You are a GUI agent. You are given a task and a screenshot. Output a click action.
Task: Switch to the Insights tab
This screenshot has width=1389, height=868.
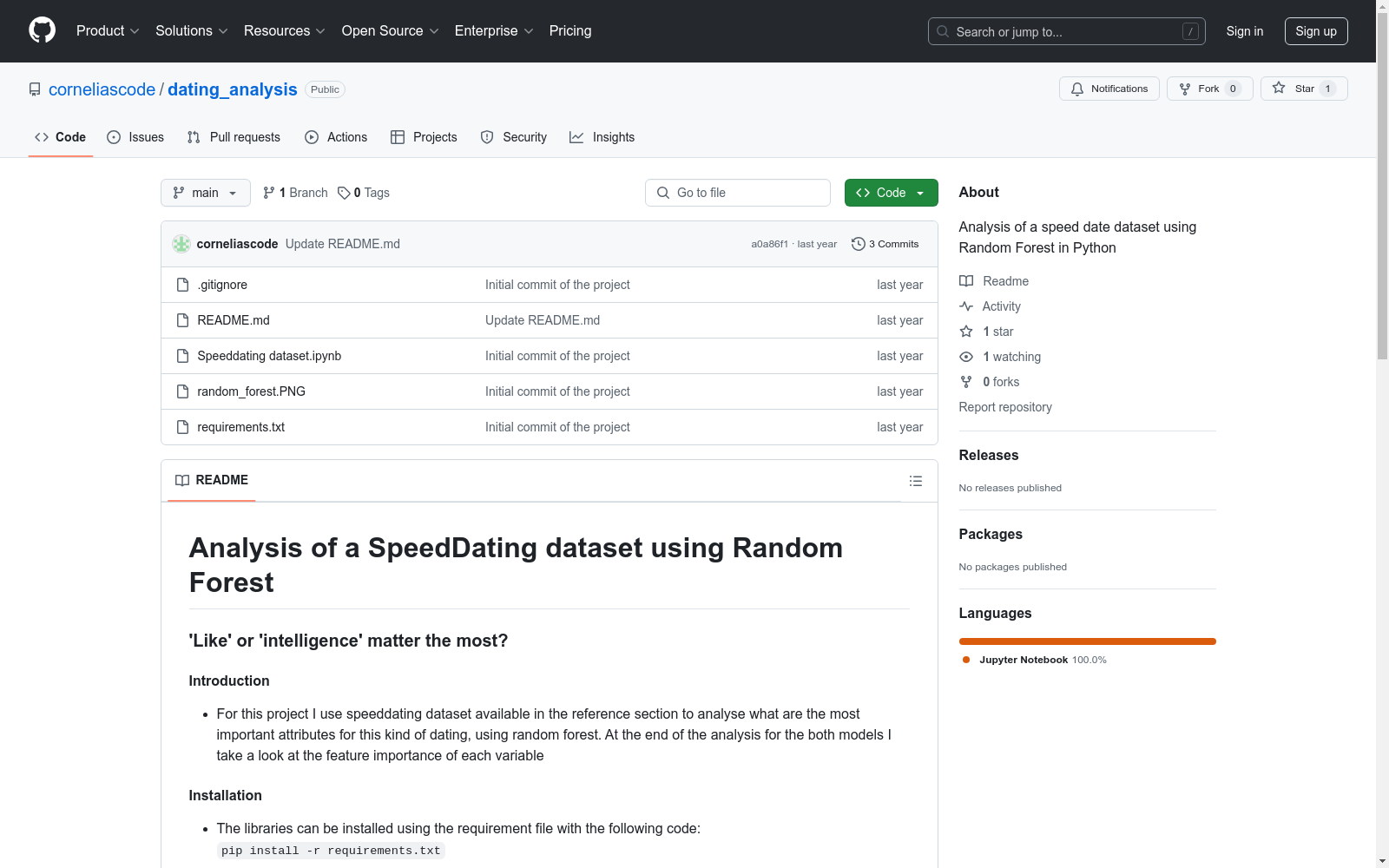(602, 137)
